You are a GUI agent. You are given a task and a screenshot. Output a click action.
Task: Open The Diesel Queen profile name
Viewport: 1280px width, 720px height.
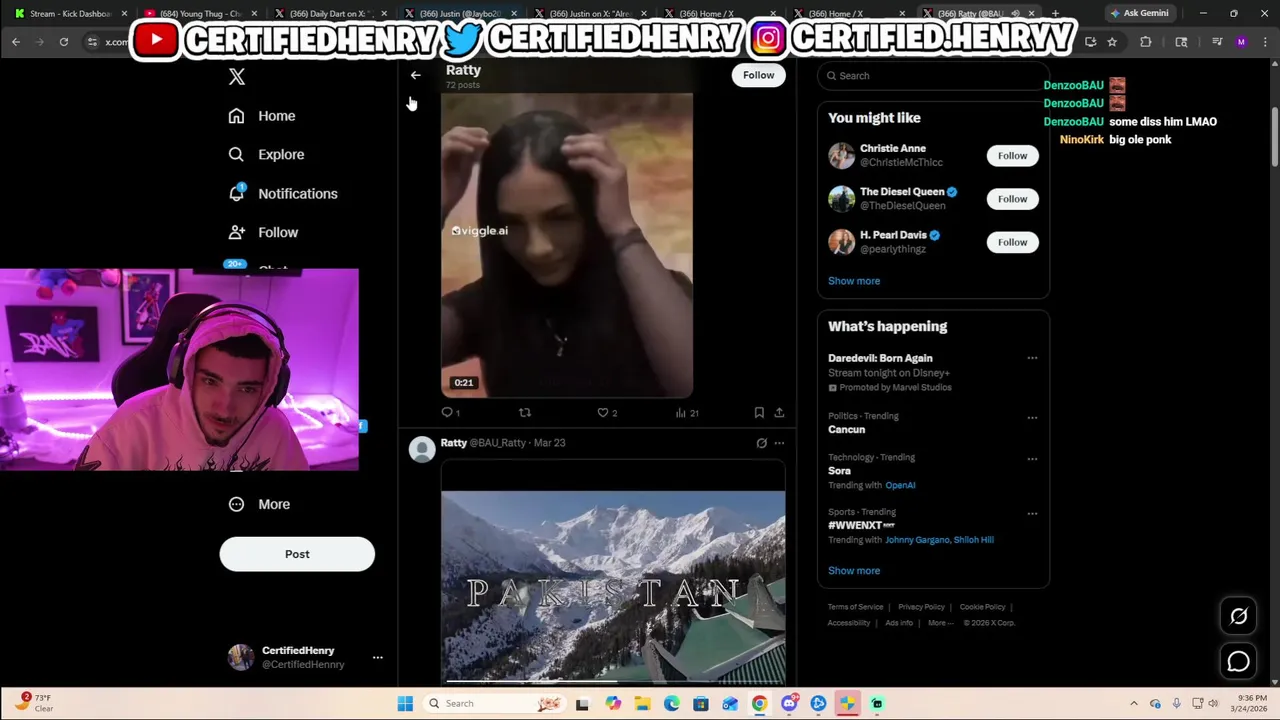tap(902, 192)
